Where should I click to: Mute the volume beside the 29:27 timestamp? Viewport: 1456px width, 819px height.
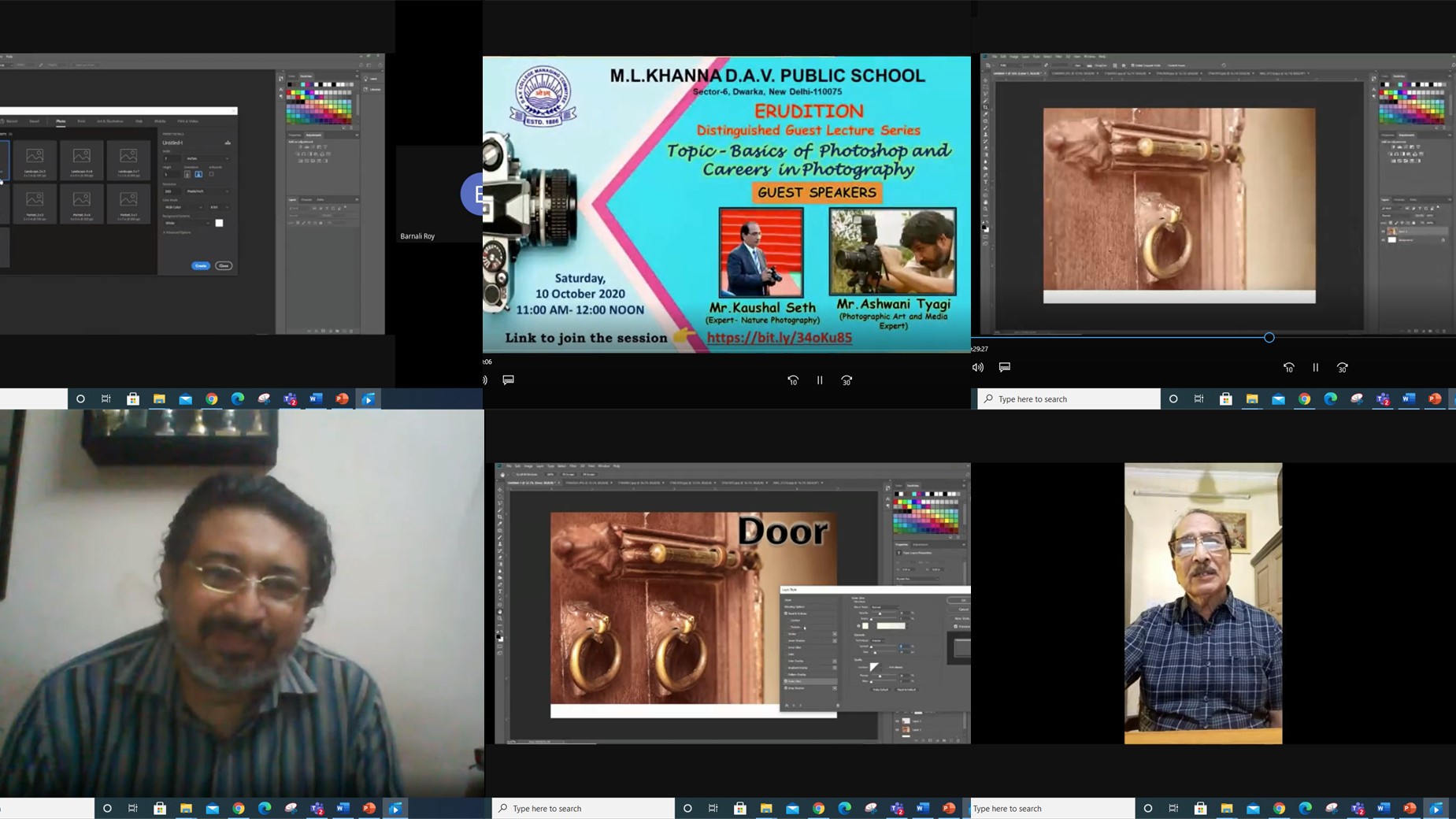click(x=978, y=367)
